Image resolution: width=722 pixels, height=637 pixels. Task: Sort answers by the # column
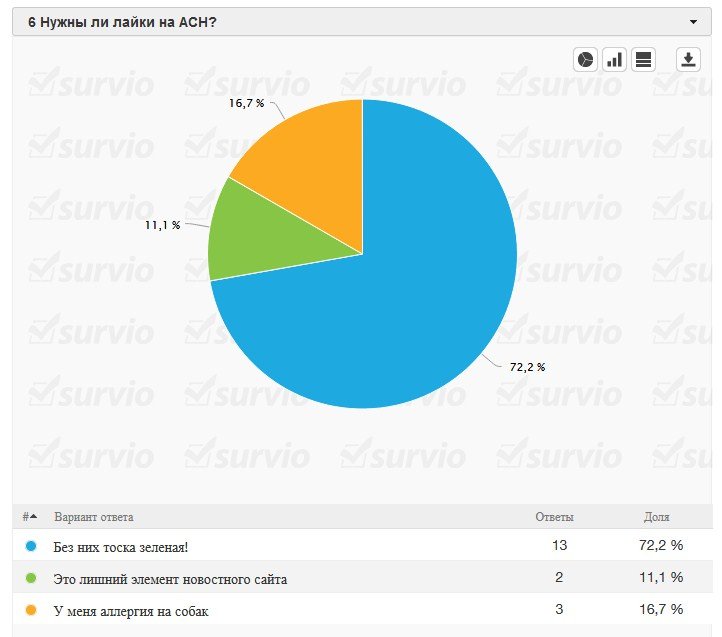pos(30,517)
